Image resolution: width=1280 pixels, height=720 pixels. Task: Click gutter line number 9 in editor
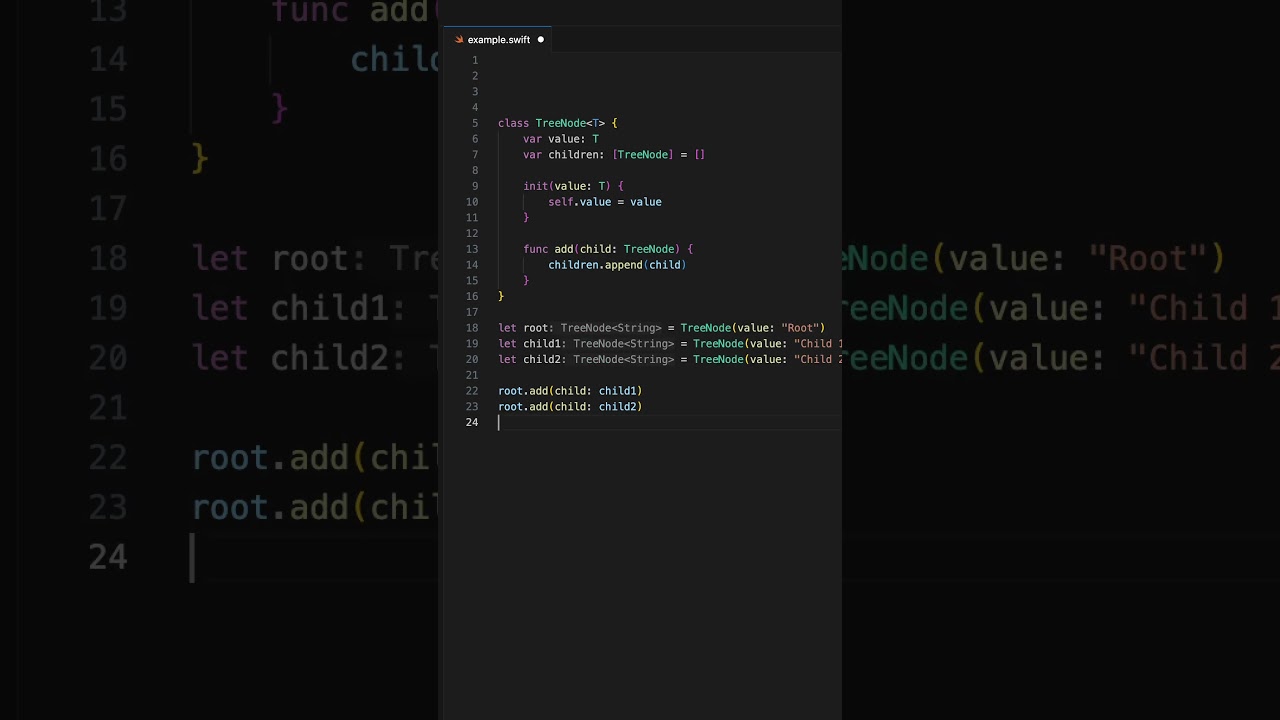(475, 186)
